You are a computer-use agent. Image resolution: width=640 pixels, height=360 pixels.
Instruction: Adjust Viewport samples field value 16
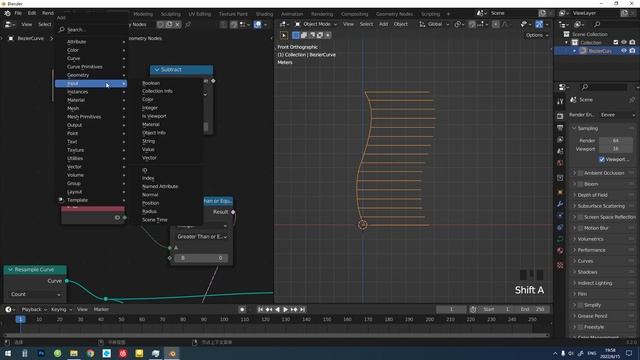616,149
